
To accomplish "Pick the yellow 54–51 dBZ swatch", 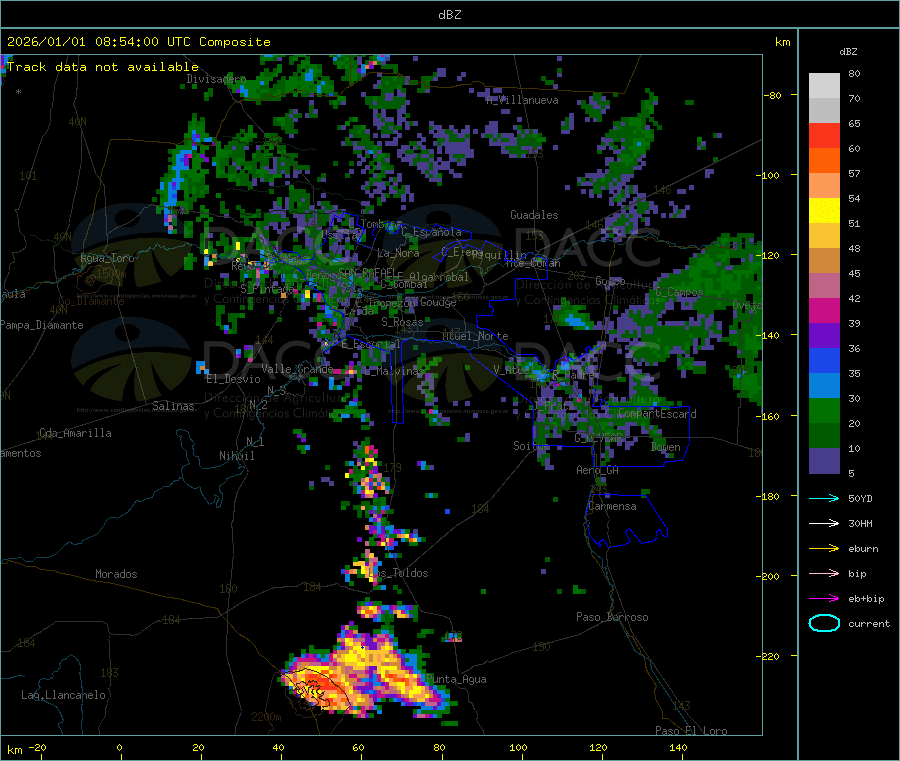I will (x=824, y=211).
